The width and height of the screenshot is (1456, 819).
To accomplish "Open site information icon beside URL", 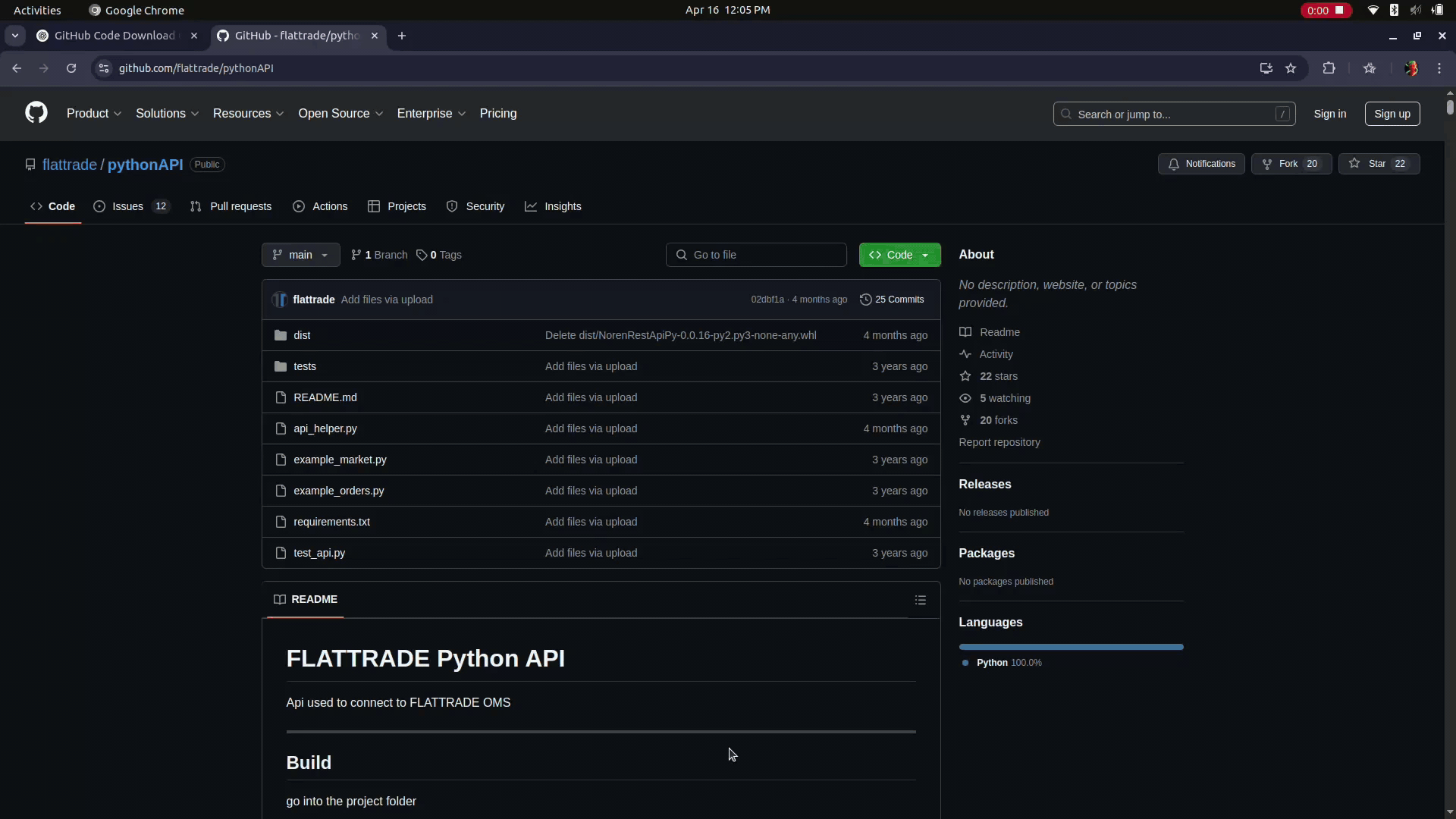I will pos(104,68).
